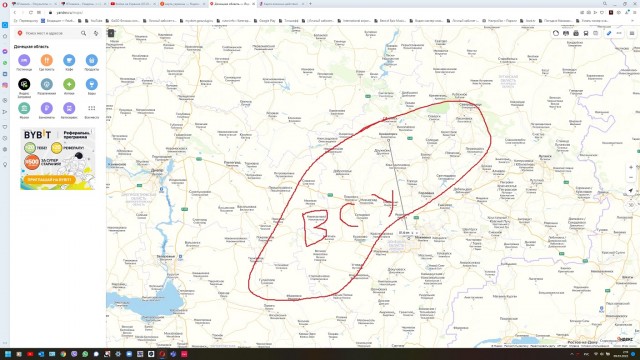Select the Бары (bars) category icon
This screenshot has width=640, height=360.
[x=91, y=84]
